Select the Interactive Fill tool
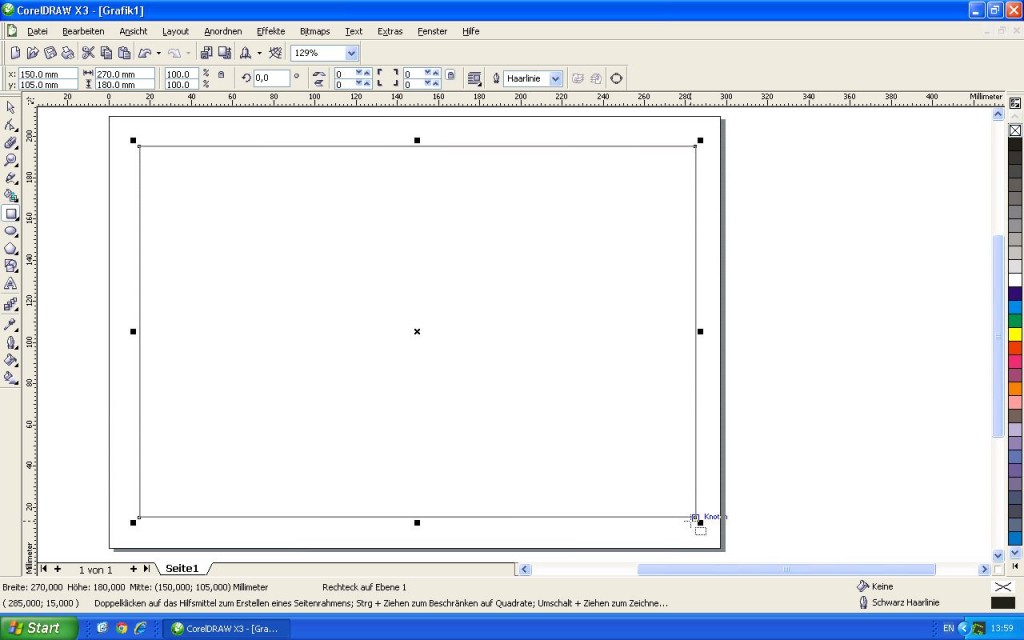This screenshot has width=1024, height=640. point(10,377)
